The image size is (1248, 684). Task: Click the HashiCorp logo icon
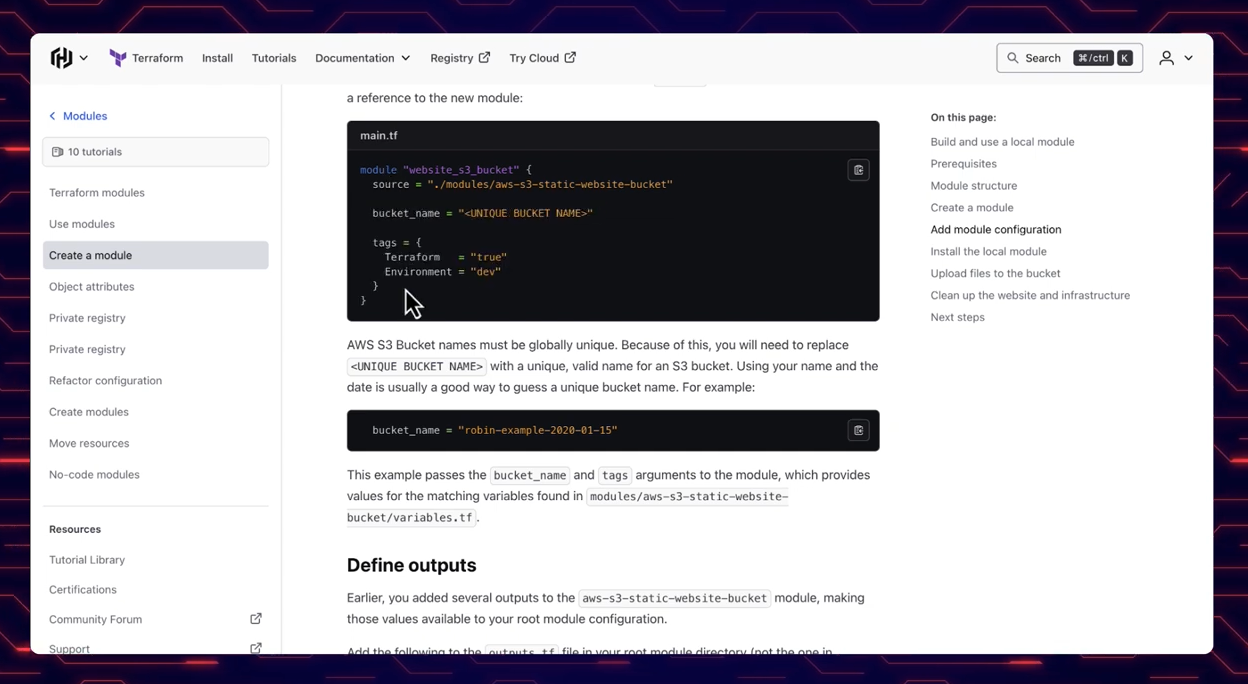[x=61, y=58]
